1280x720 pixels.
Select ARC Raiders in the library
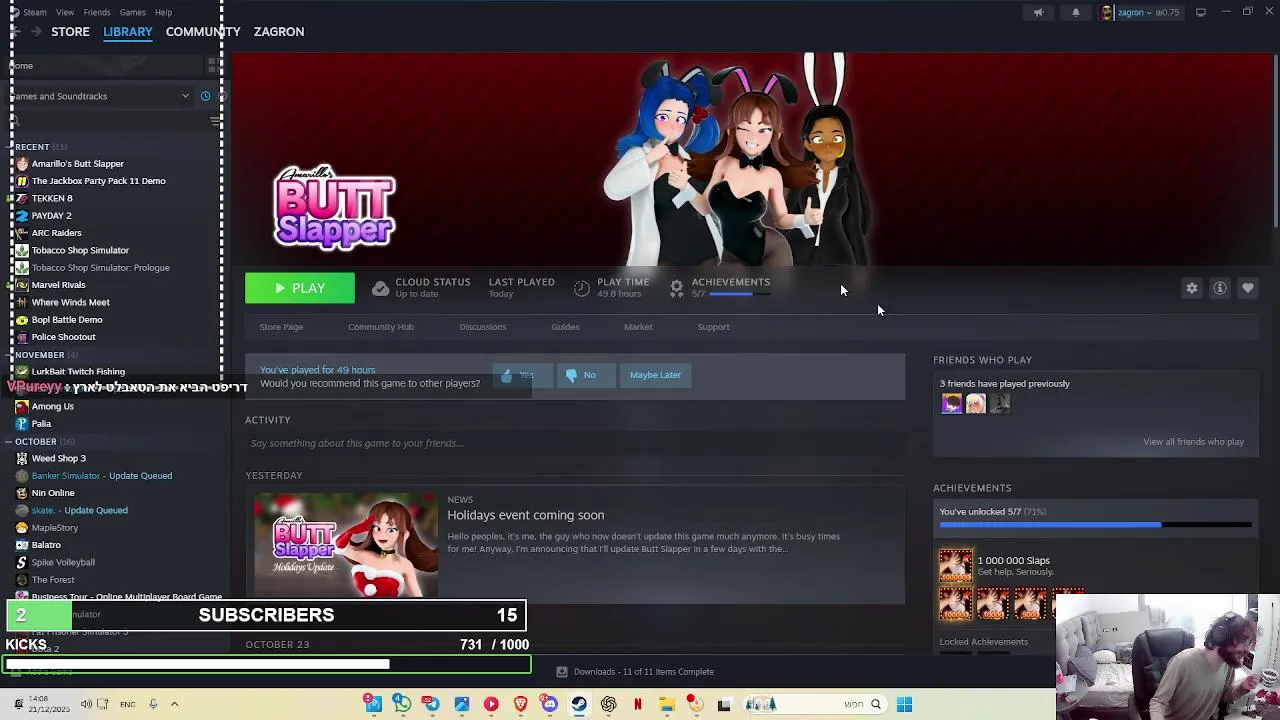tap(56, 233)
